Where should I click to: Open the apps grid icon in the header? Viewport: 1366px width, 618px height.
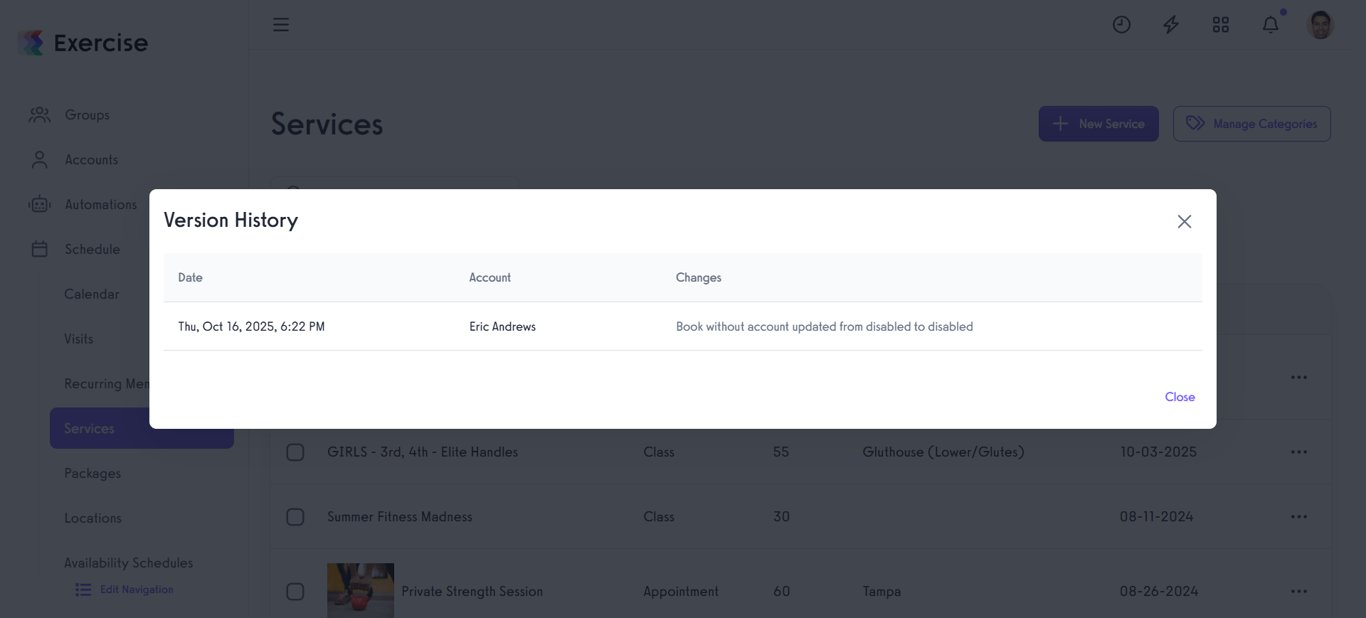(x=1220, y=23)
